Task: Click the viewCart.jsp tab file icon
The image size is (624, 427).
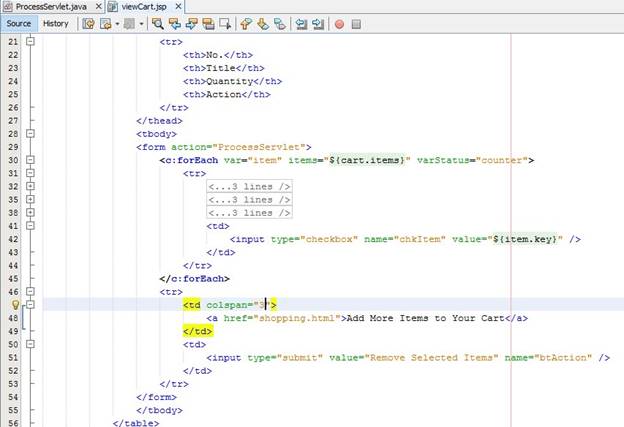Action: point(113,6)
